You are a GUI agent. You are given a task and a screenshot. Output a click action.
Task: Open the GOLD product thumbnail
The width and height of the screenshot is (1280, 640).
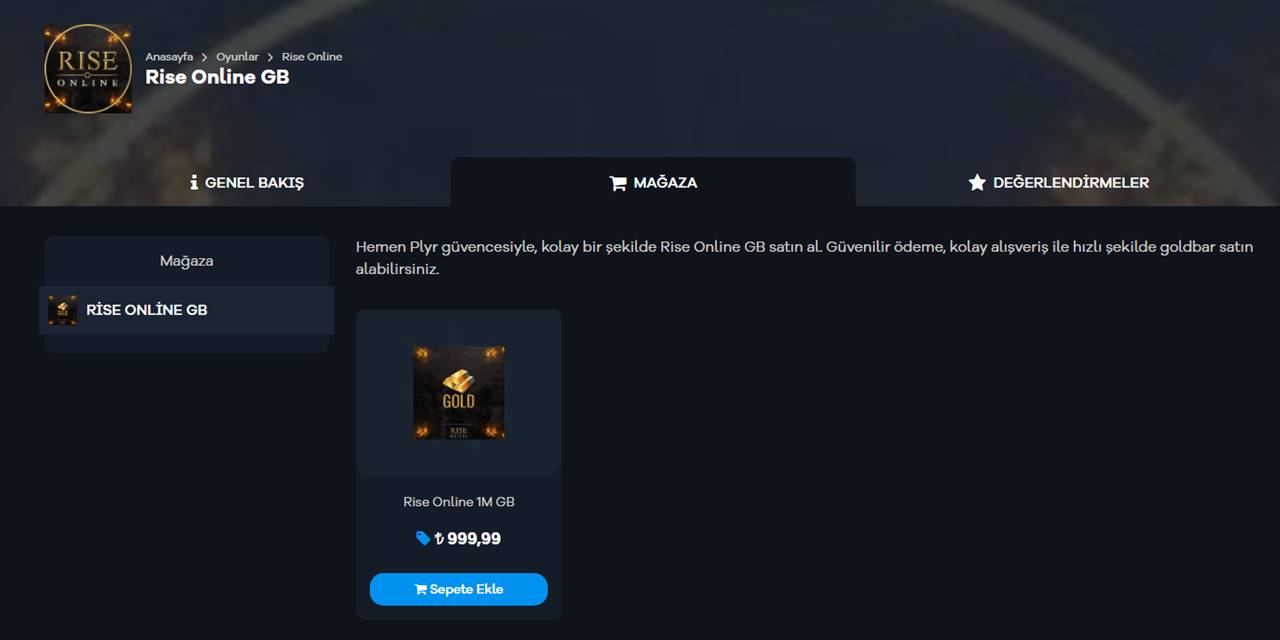click(459, 393)
